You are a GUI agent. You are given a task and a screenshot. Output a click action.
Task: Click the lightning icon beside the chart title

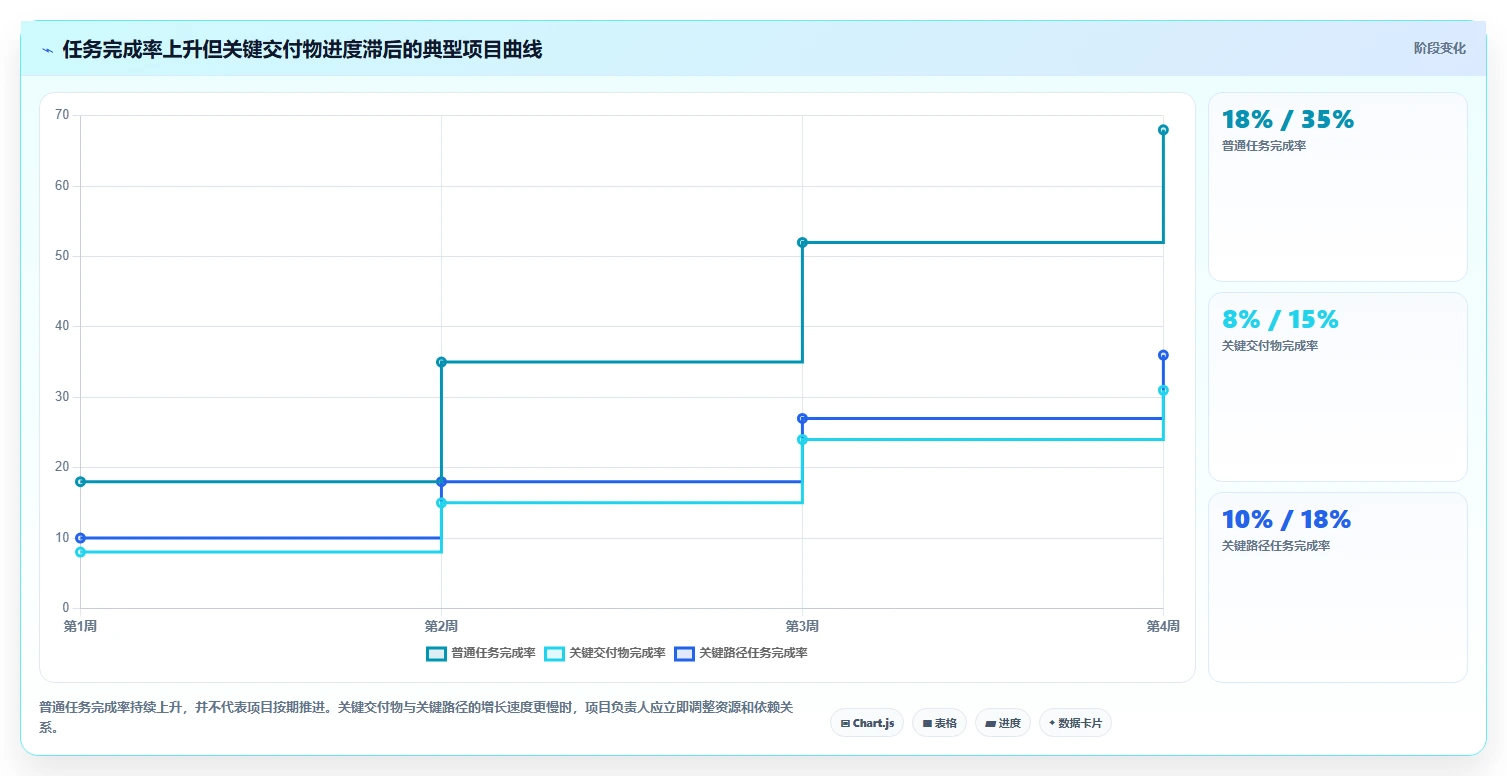click(x=47, y=50)
